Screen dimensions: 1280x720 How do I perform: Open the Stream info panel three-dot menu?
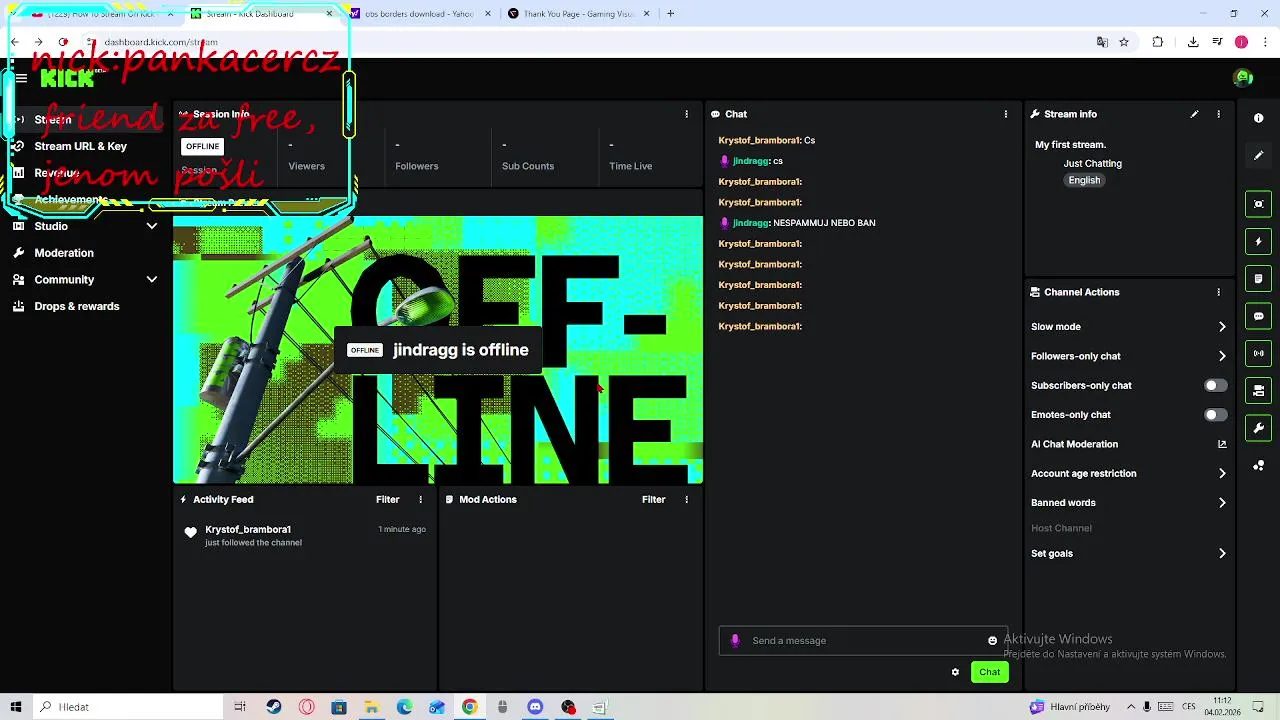[1218, 114]
